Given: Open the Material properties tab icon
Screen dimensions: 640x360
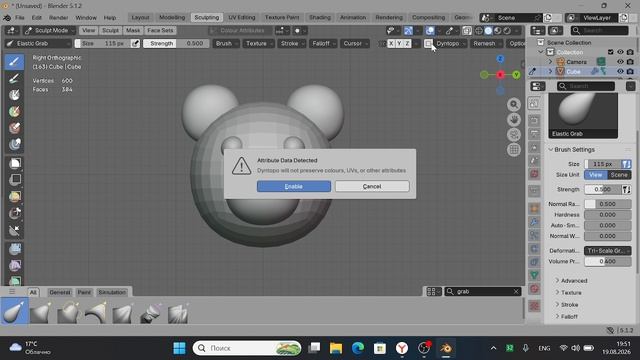Looking at the screenshot, I should [534, 289].
